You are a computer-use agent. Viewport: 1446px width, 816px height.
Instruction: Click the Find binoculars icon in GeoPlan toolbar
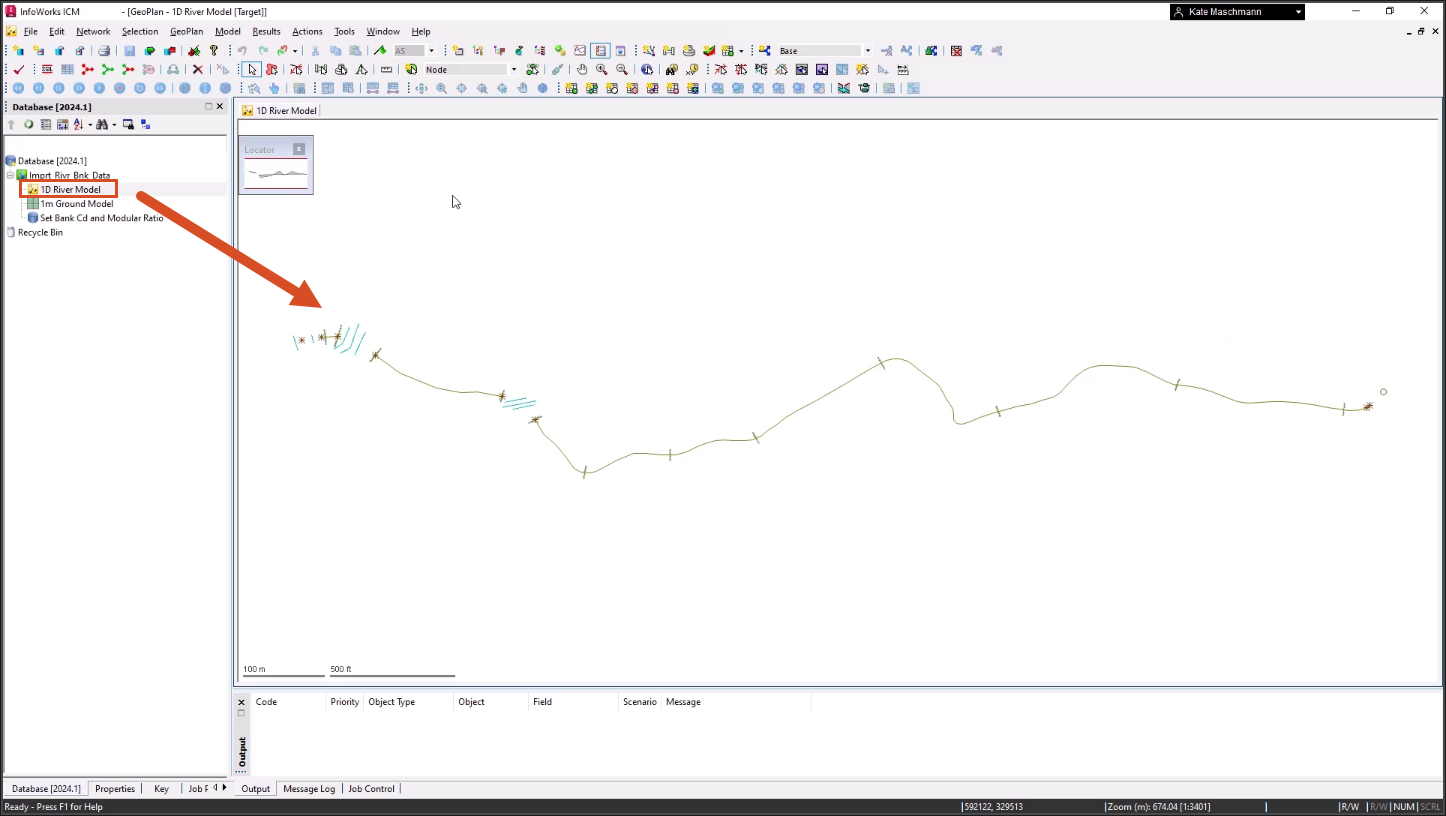(671, 70)
